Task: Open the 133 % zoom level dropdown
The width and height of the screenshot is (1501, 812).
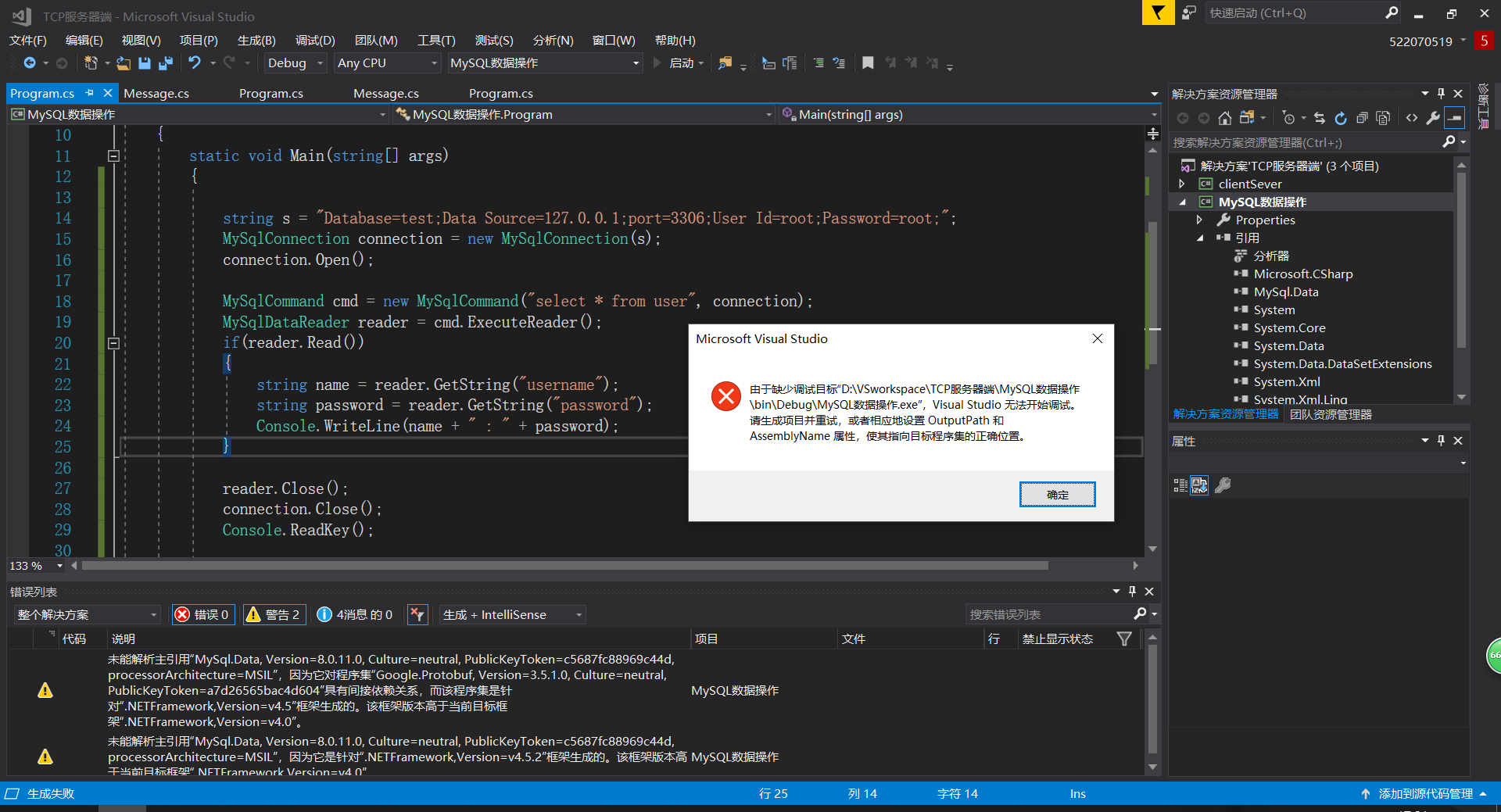Action: coord(37,566)
